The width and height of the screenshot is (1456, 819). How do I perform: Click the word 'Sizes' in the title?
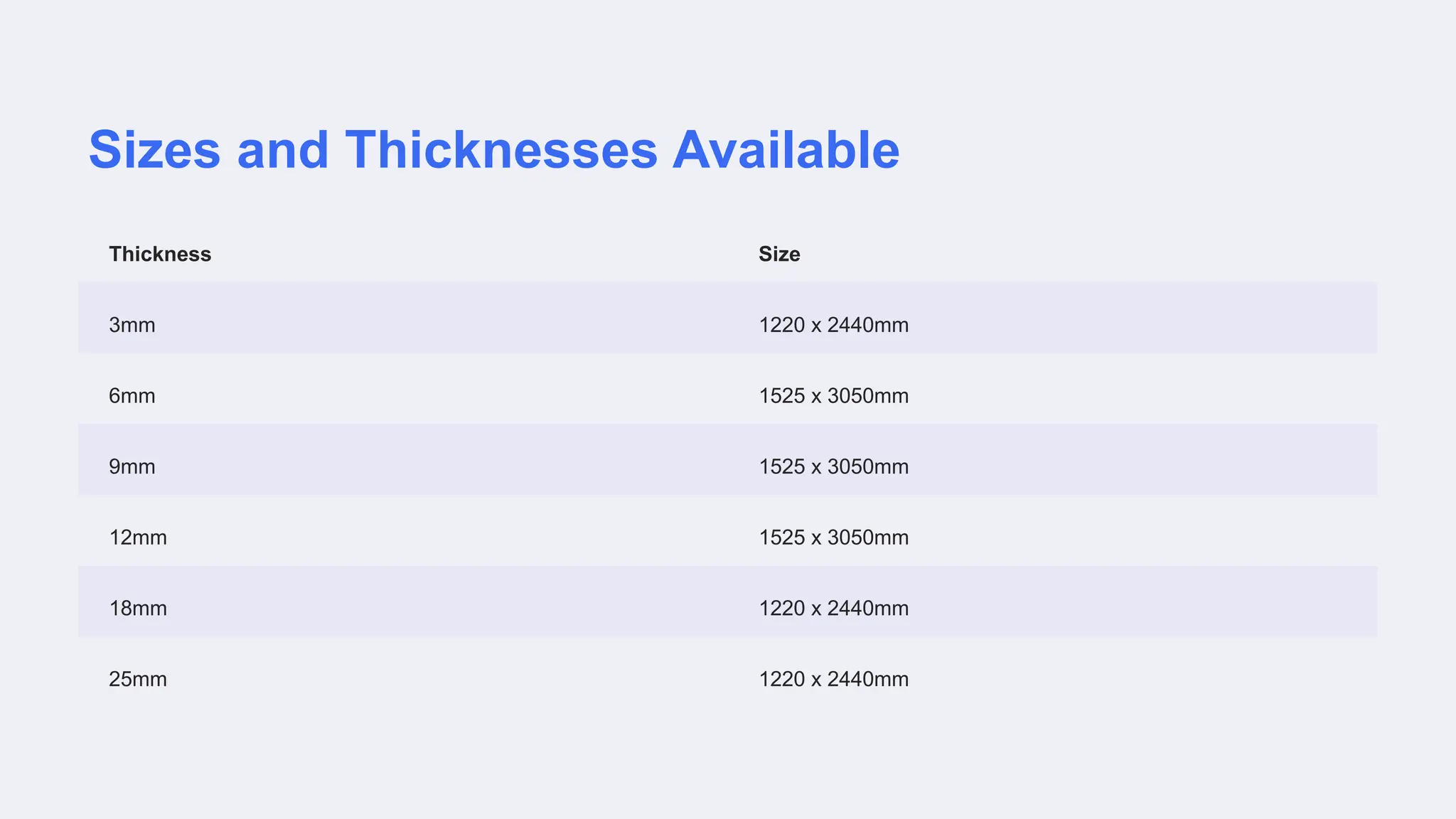click(154, 150)
